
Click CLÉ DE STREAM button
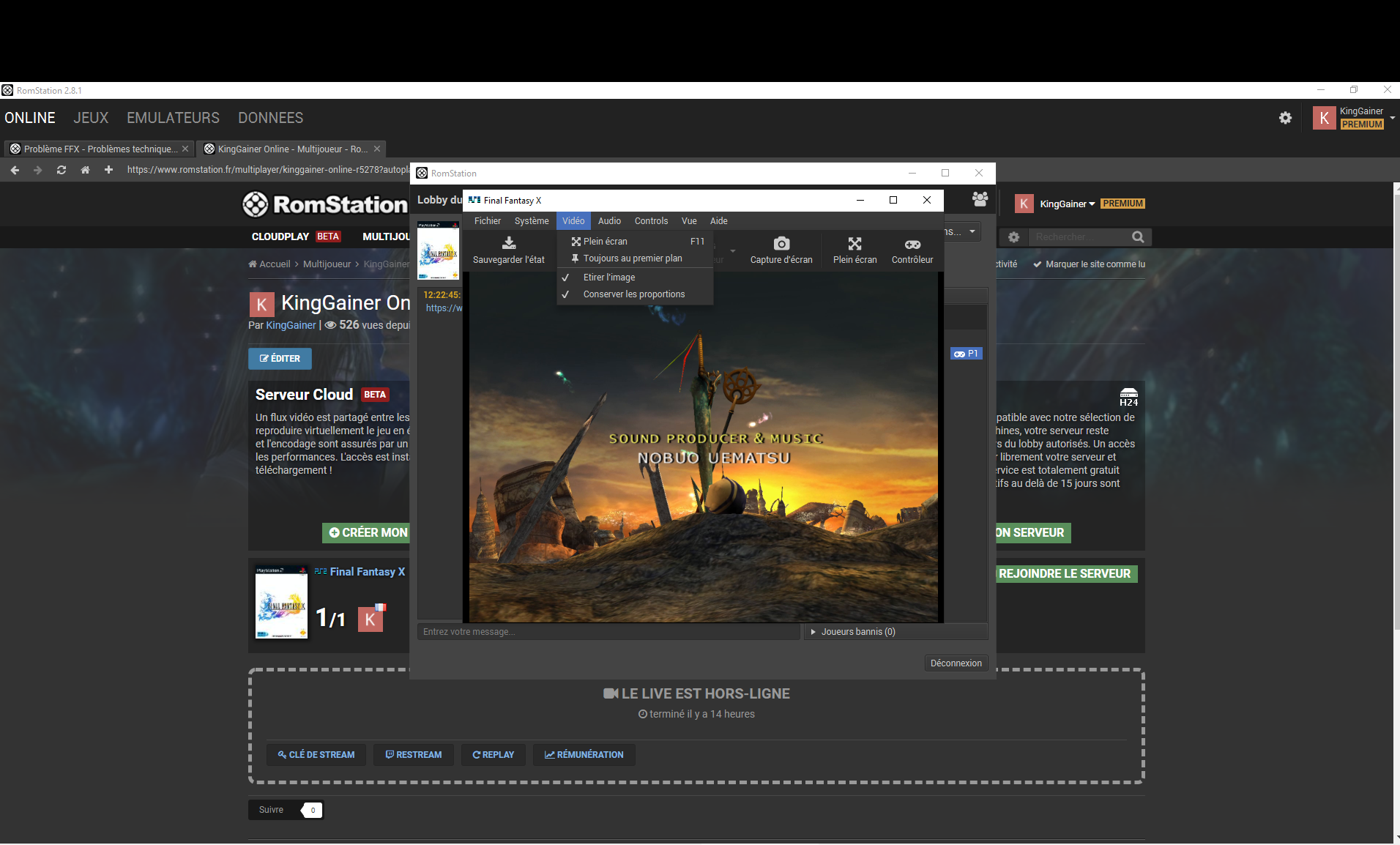click(316, 755)
